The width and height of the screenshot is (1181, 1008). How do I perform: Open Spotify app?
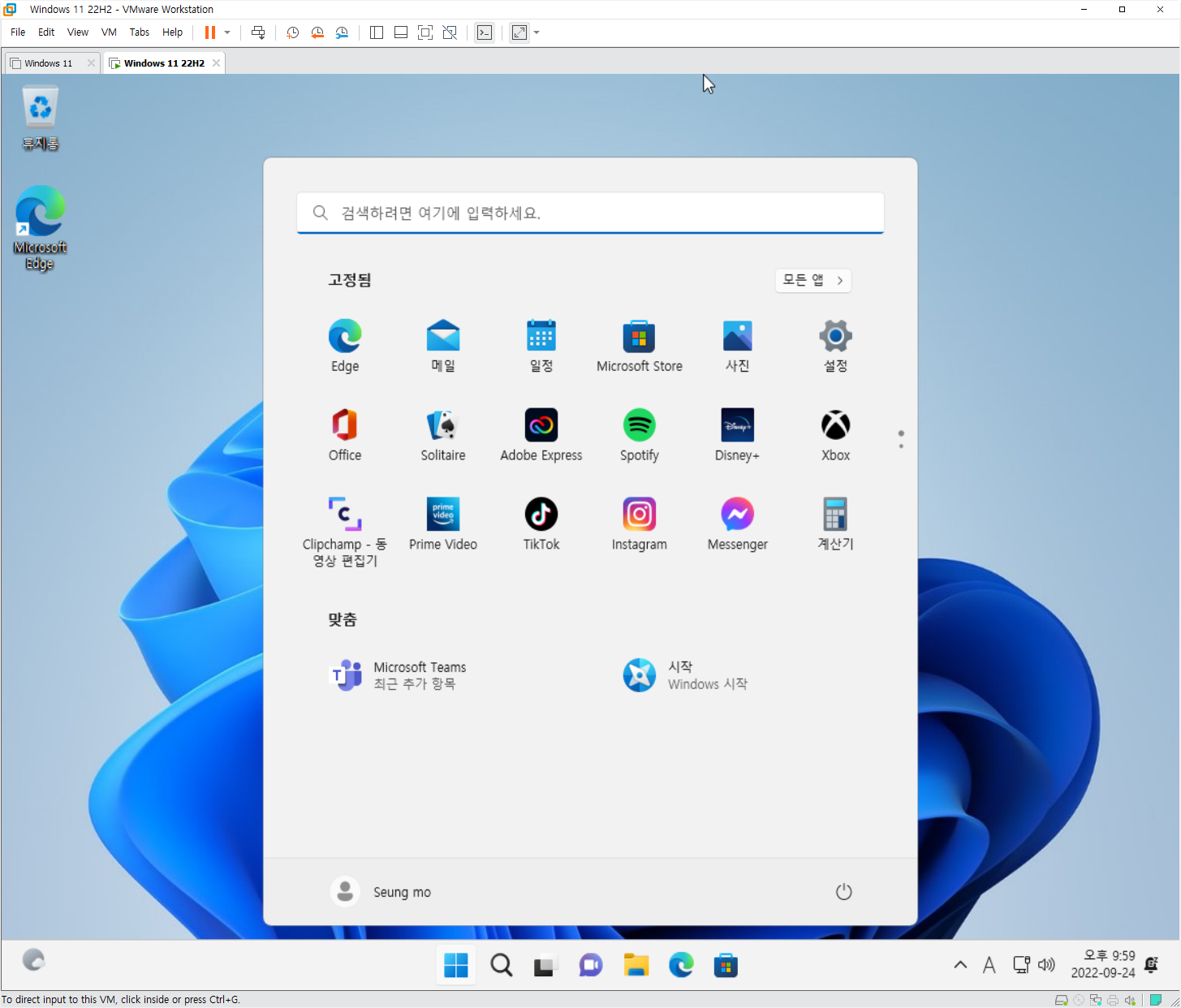click(640, 434)
